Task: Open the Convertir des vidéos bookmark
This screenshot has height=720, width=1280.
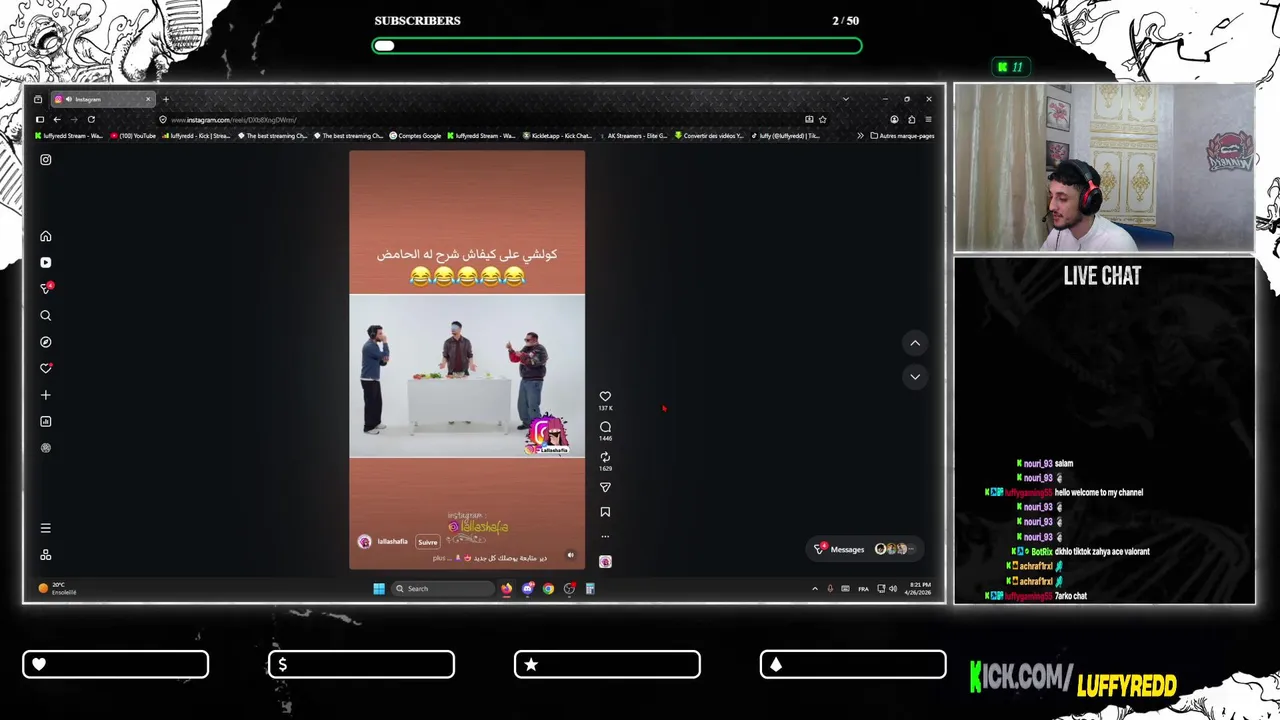Action: [709, 136]
